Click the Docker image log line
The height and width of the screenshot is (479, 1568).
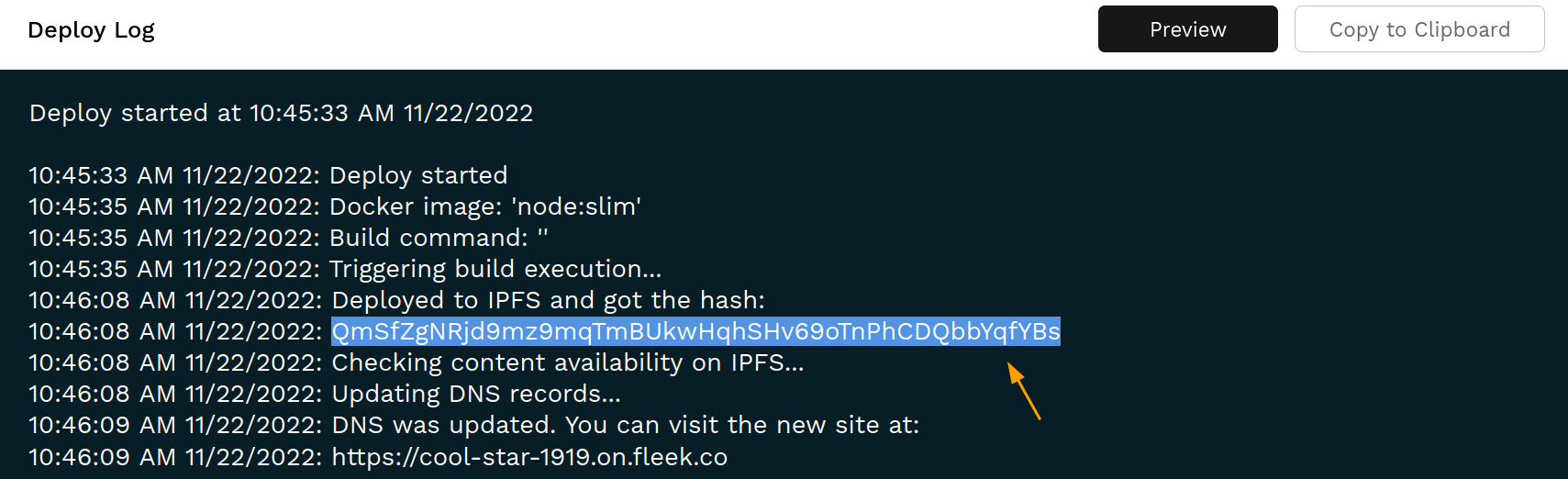click(x=335, y=206)
